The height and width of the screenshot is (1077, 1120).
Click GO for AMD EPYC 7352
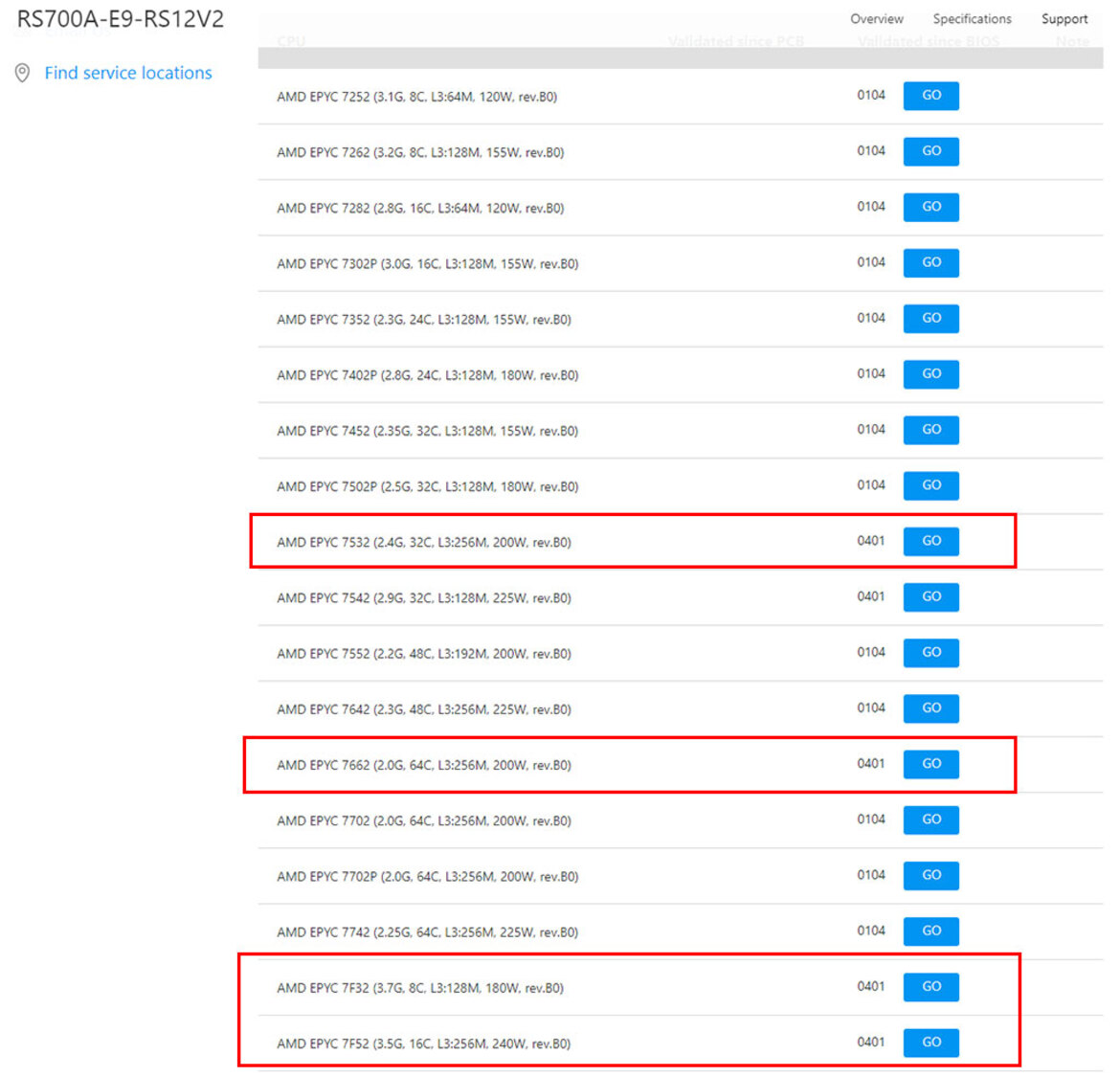click(930, 319)
